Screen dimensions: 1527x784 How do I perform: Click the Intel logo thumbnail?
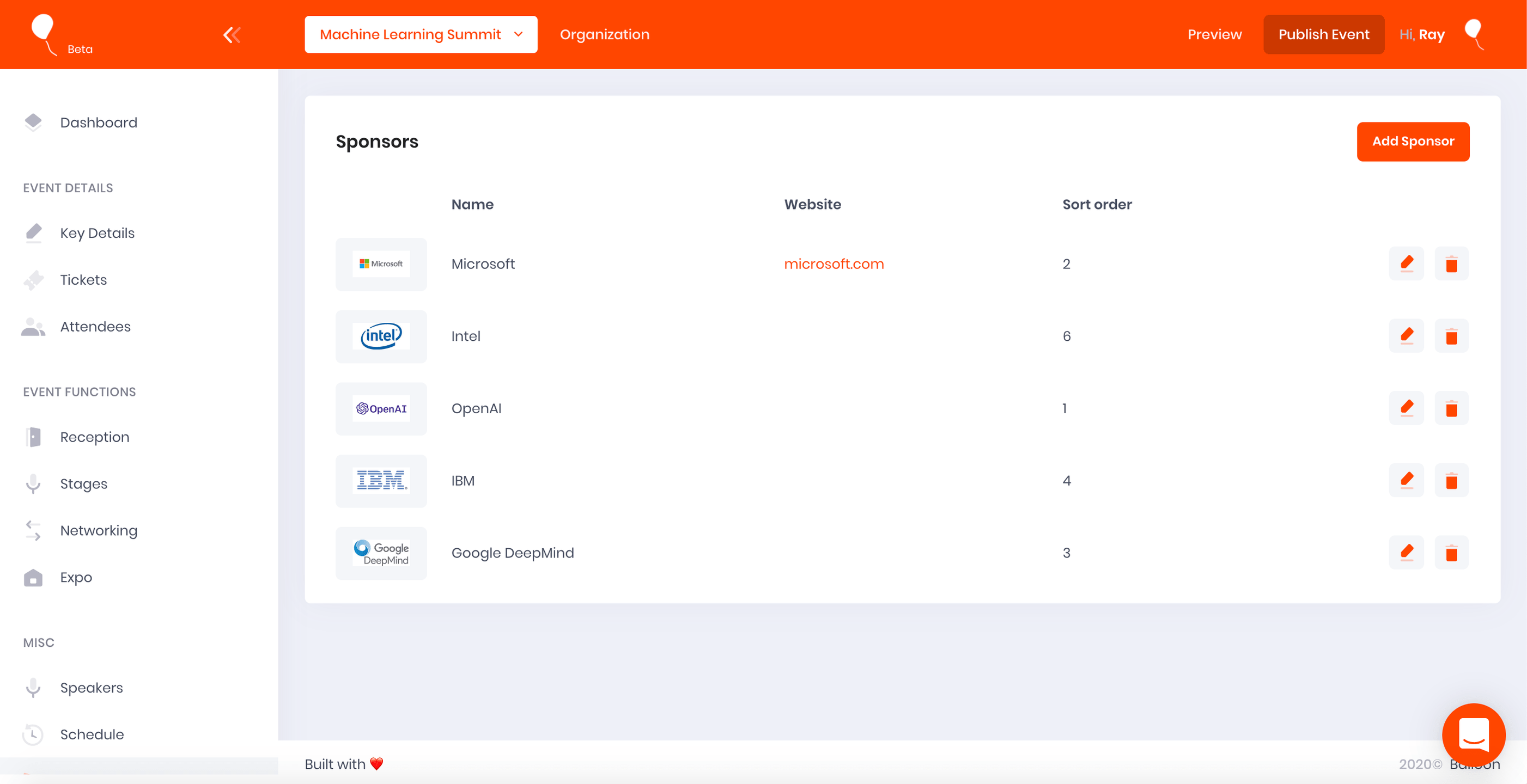coord(381,336)
